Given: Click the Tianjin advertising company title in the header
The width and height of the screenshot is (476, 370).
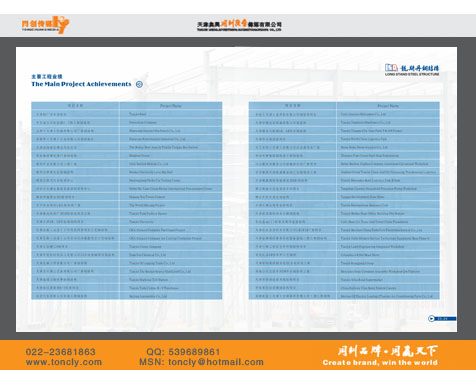Looking at the screenshot, I should (x=239, y=25).
